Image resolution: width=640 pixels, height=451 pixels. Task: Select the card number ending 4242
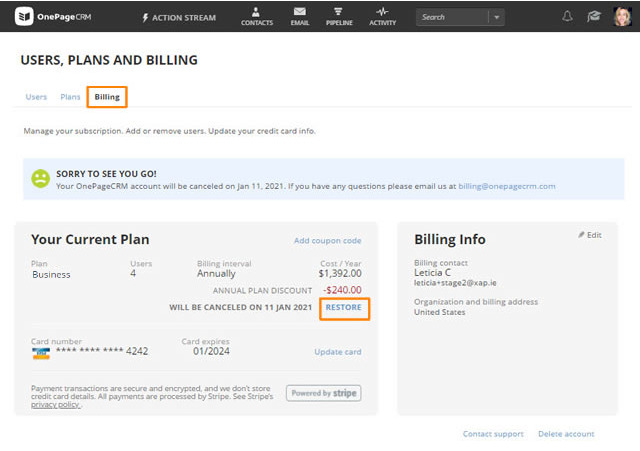[102, 351]
